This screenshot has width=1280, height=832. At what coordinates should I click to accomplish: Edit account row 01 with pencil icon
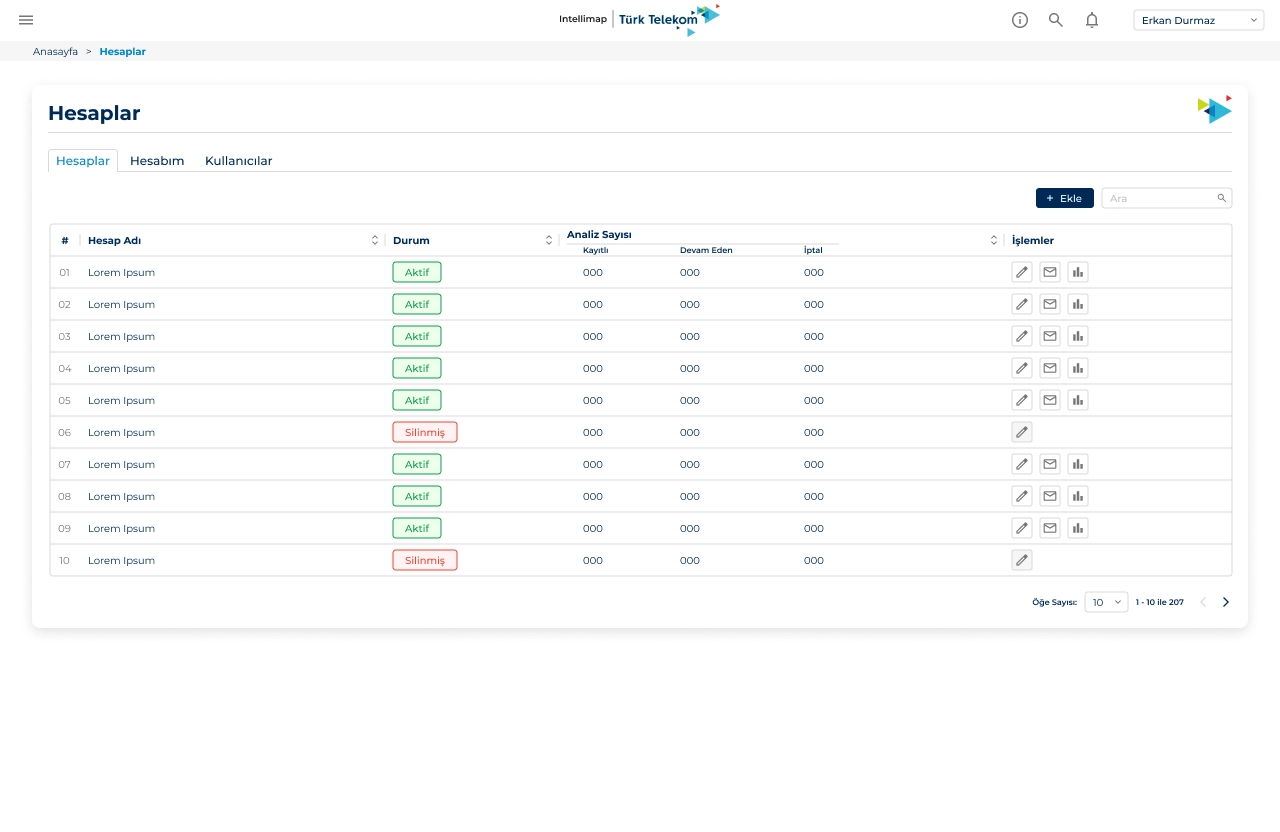[x=1022, y=272]
